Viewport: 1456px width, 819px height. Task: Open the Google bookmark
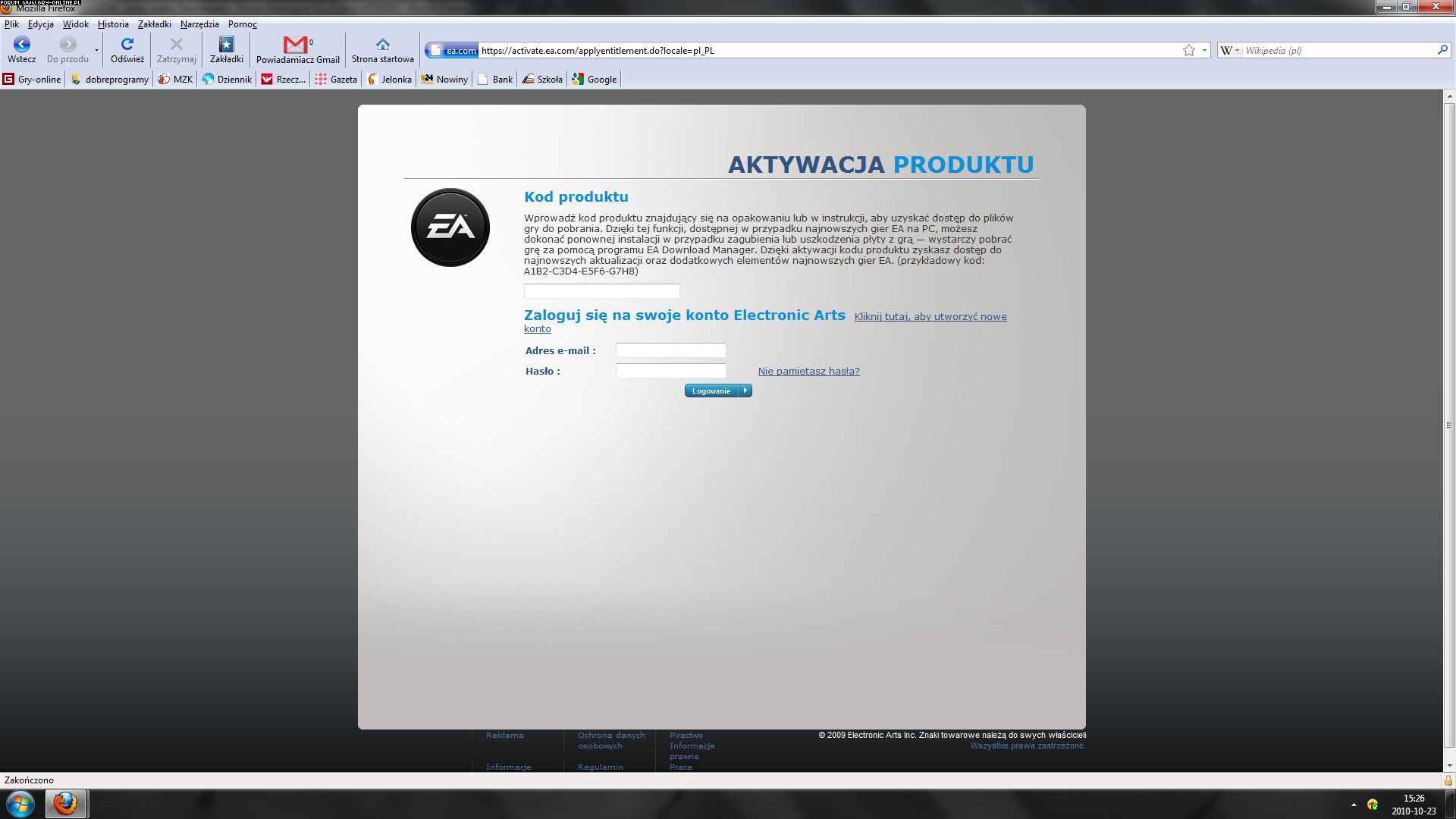(595, 79)
